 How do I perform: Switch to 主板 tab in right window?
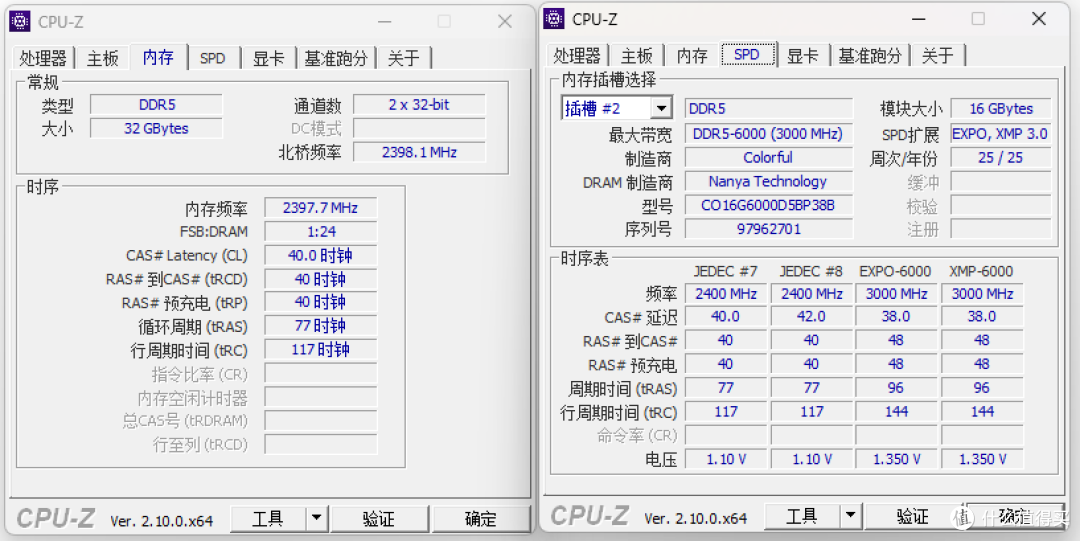tap(636, 55)
